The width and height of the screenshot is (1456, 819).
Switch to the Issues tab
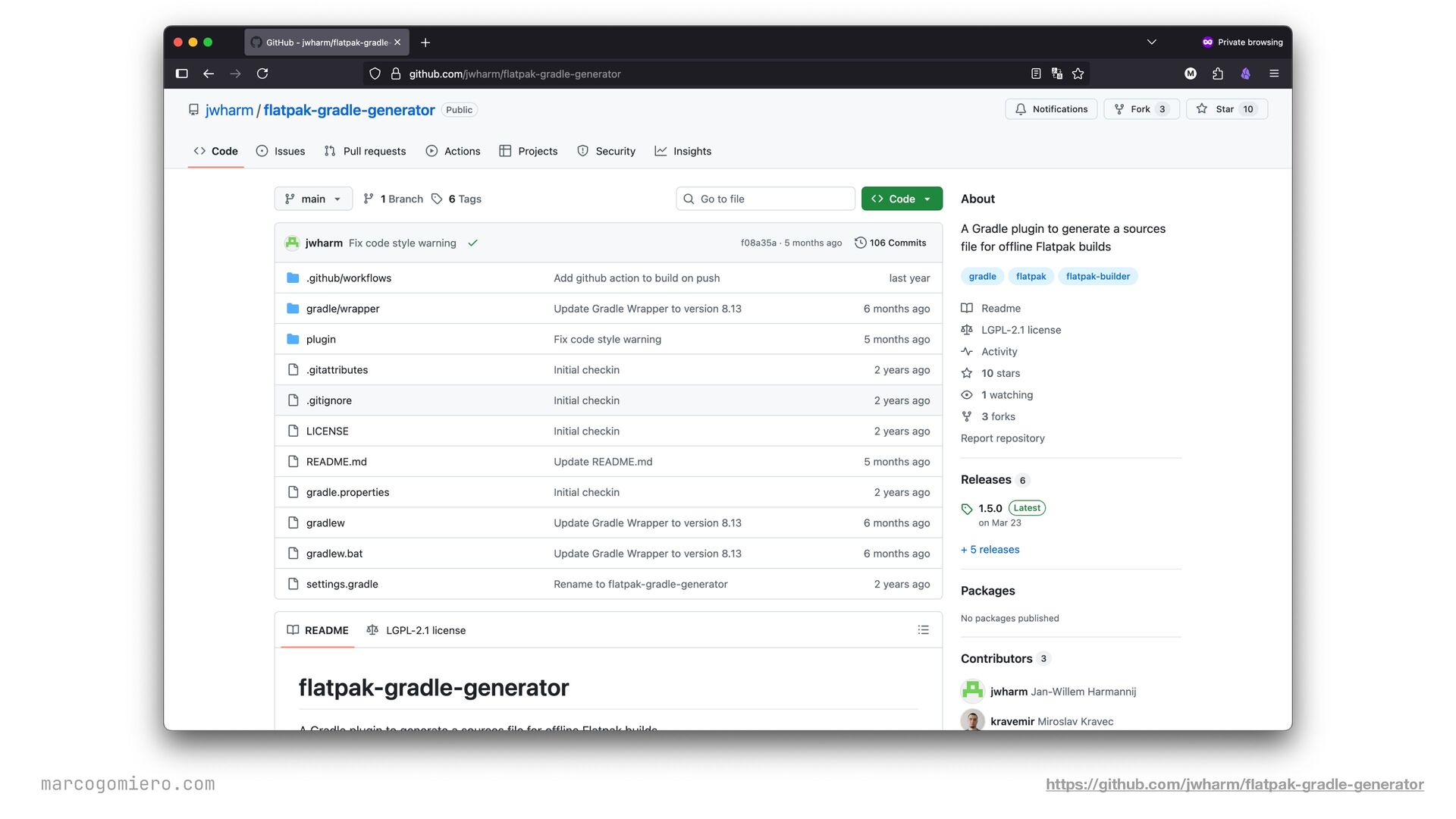point(281,151)
